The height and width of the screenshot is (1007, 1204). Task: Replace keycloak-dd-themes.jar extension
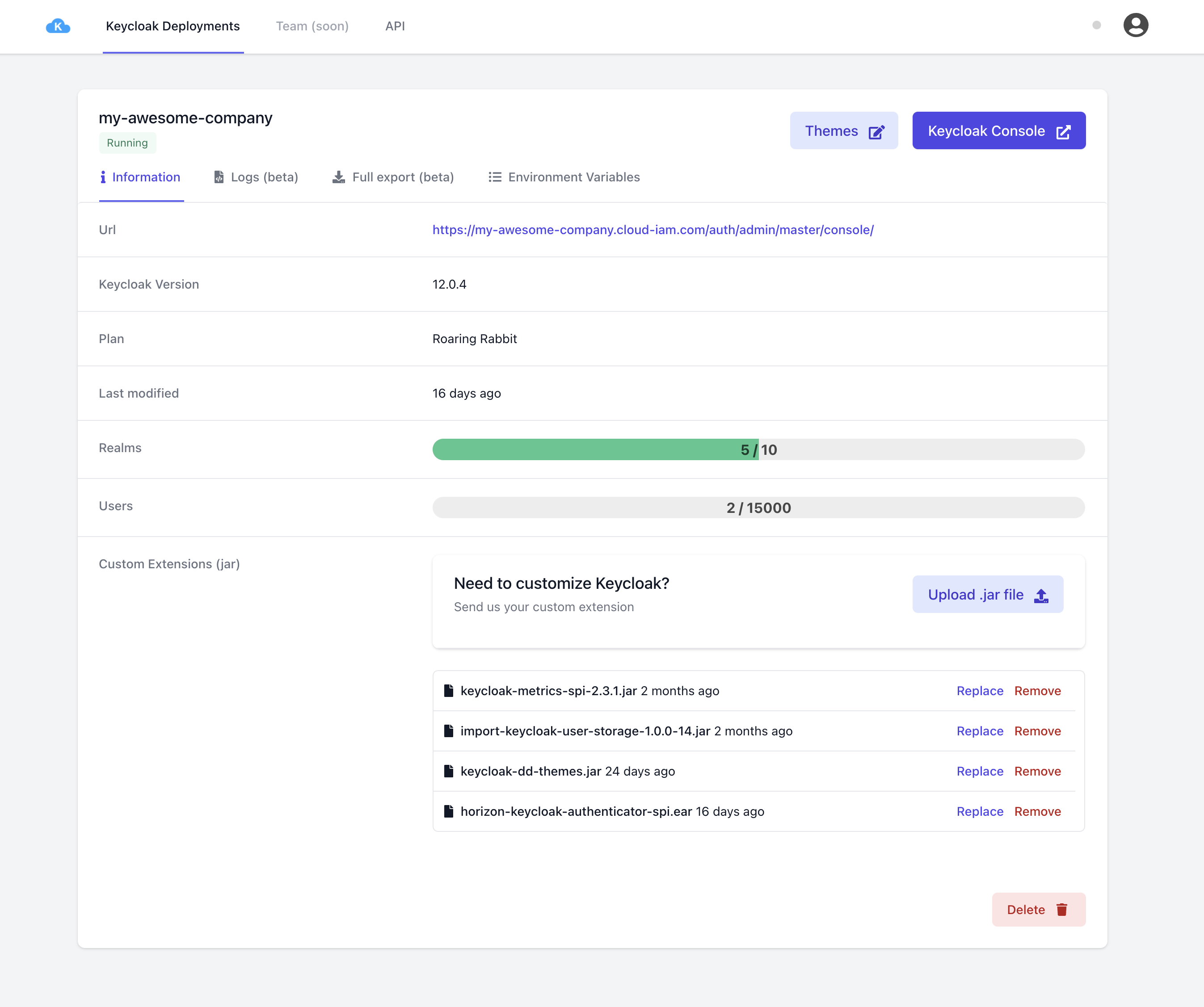click(x=979, y=771)
